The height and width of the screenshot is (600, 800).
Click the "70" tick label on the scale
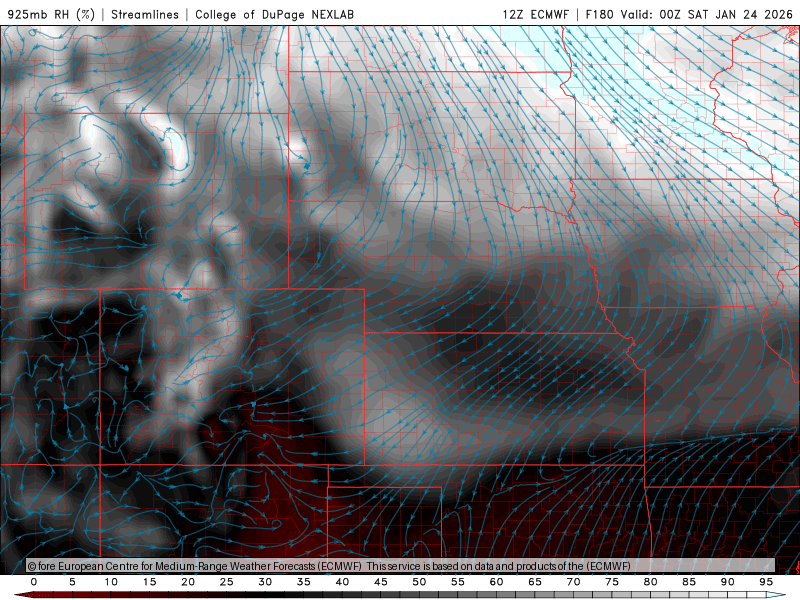pos(573,582)
